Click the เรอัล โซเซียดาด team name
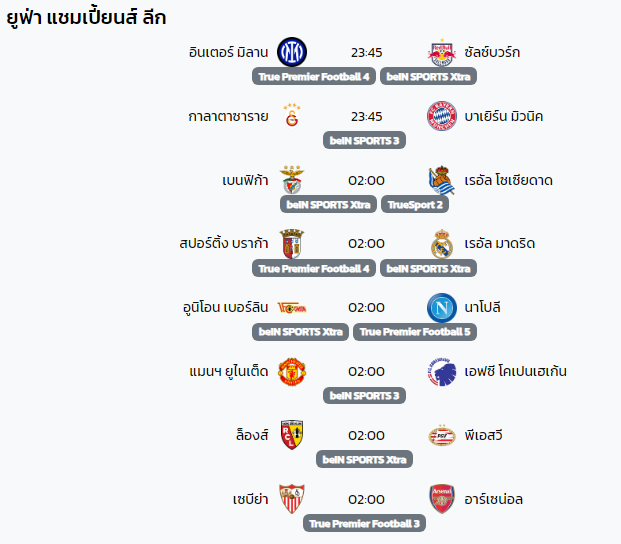 click(x=508, y=180)
